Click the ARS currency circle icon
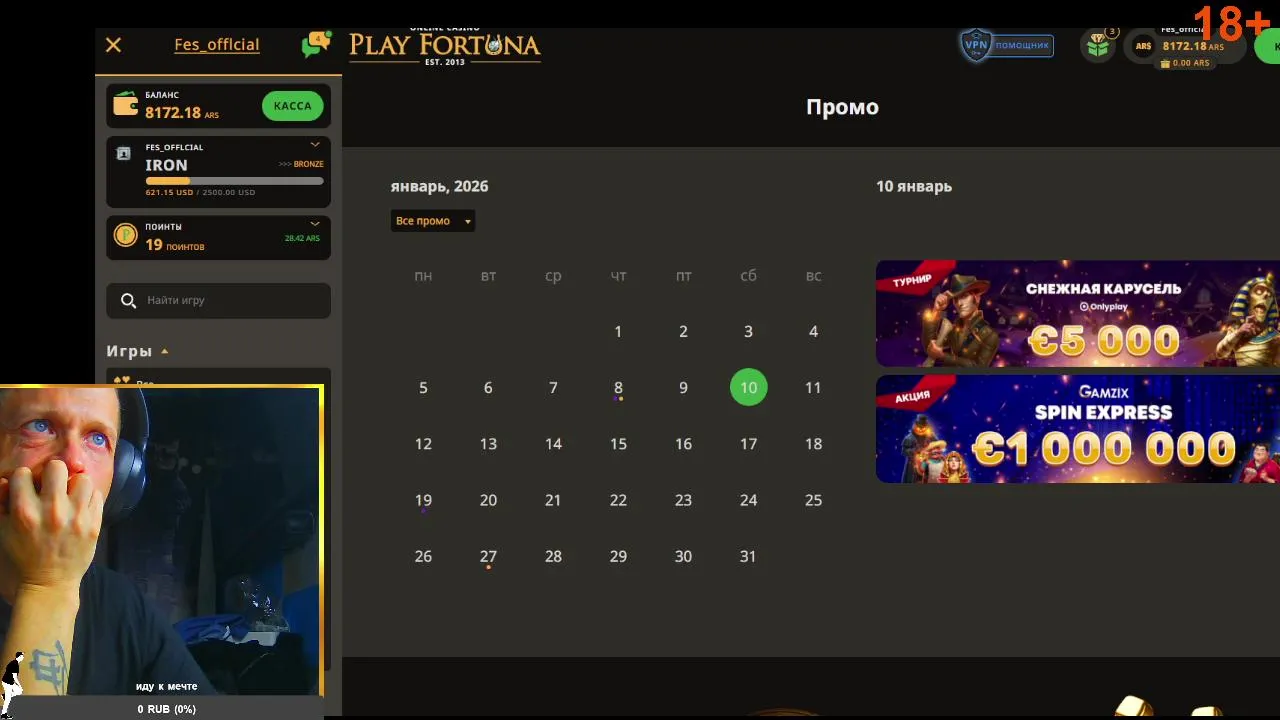Viewport: 1280px width, 720px height. pyautogui.click(x=1143, y=46)
